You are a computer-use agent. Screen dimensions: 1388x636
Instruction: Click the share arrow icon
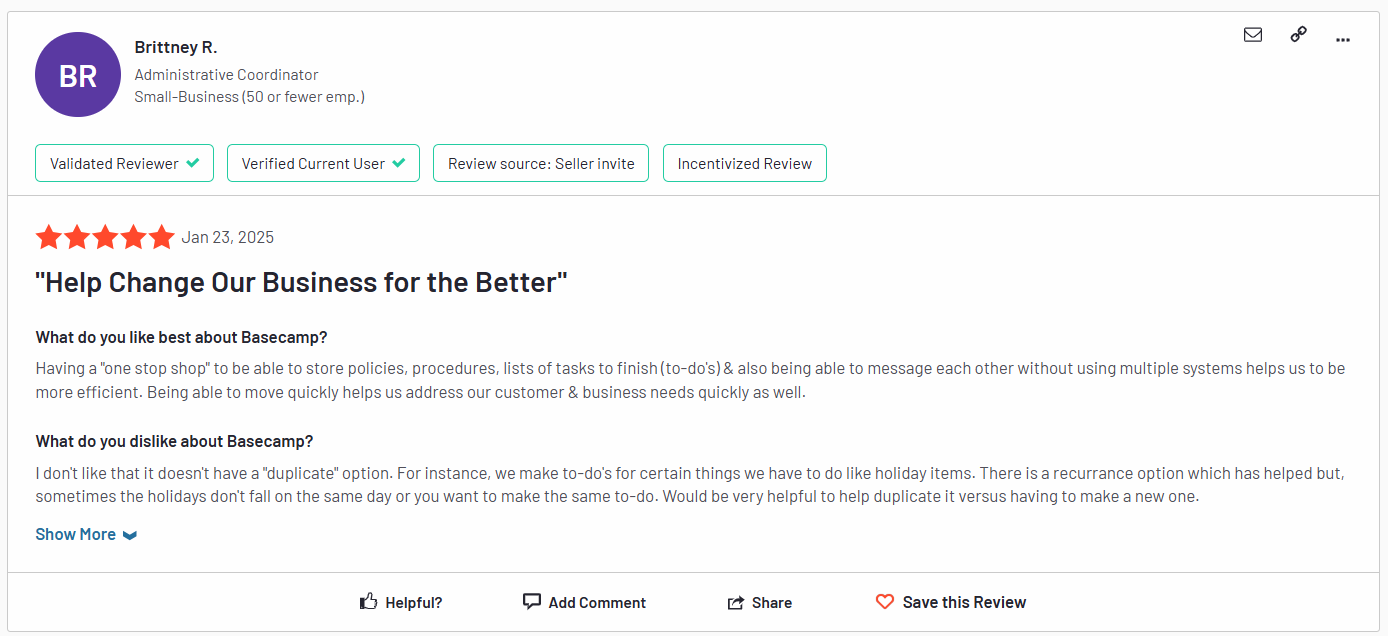(x=736, y=602)
